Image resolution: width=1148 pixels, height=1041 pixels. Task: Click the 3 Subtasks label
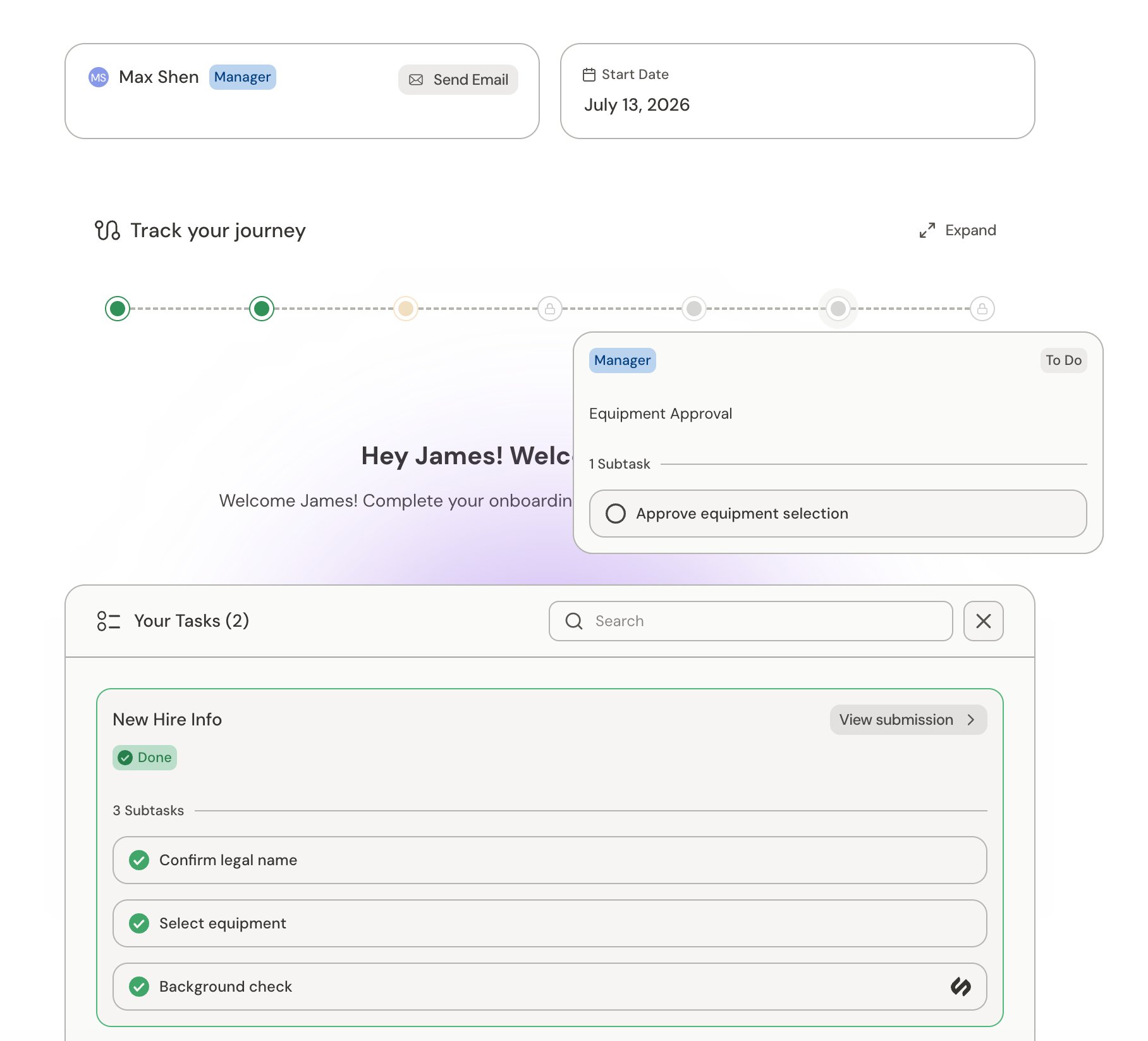(x=149, y=811)
